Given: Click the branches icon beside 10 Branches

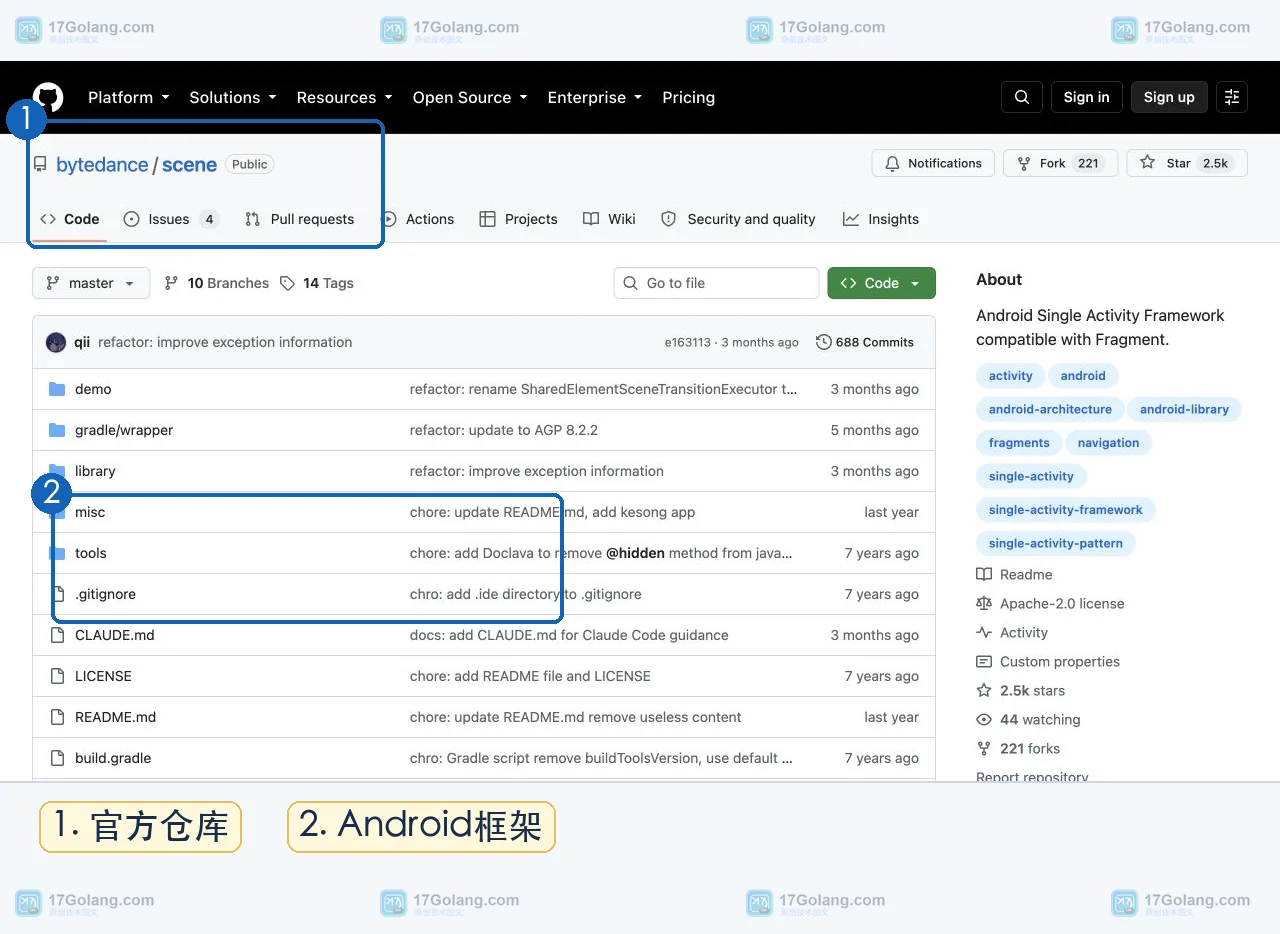Looking at the screenshot, I should (x=172, y=283).
